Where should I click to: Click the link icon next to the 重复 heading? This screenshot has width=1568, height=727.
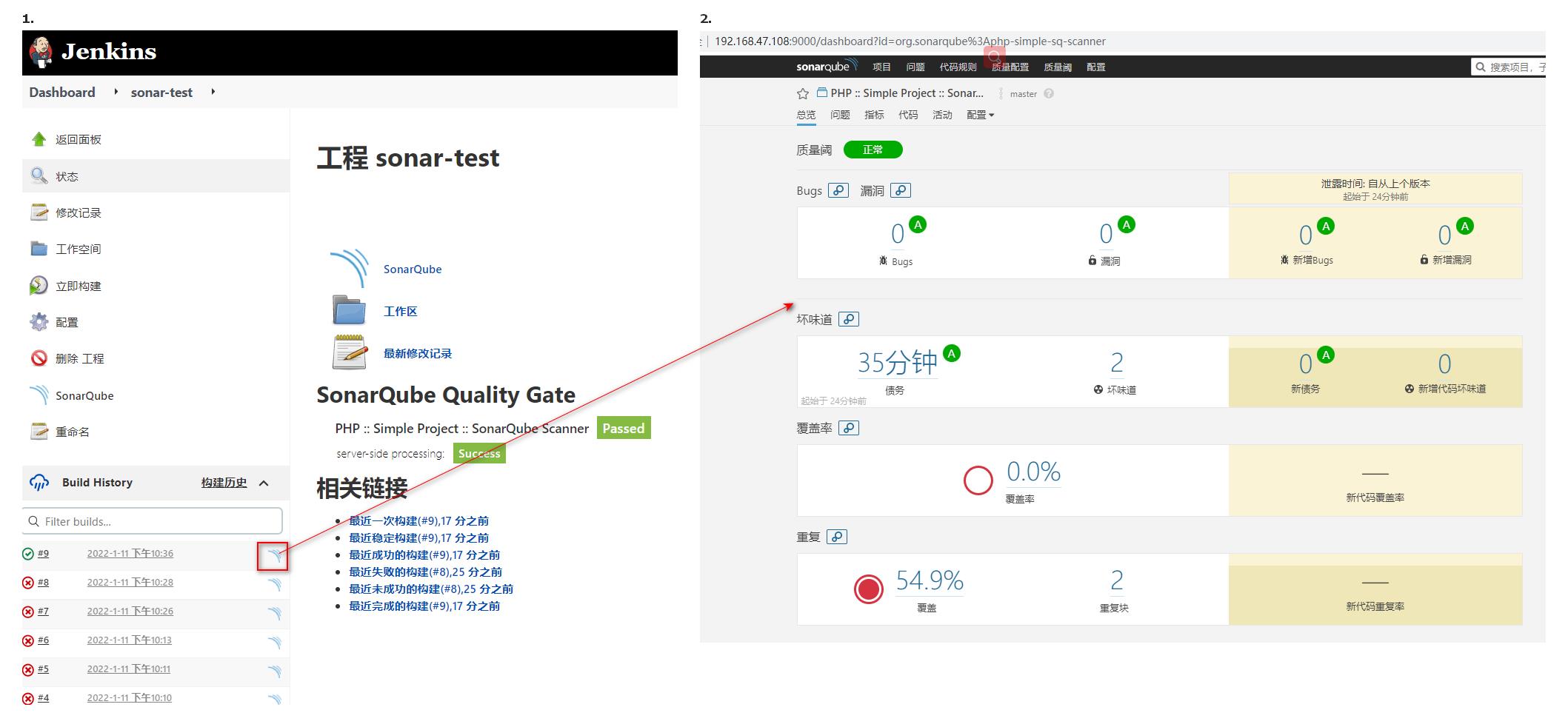click(837, 537)
